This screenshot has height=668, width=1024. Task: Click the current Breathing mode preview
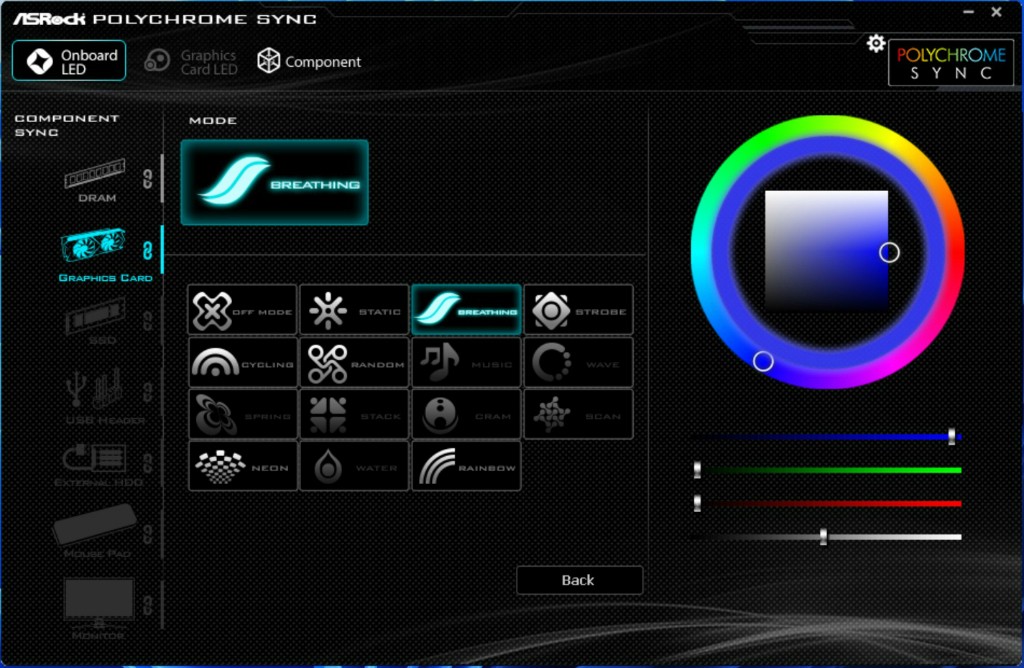click(x=274, y=182)
